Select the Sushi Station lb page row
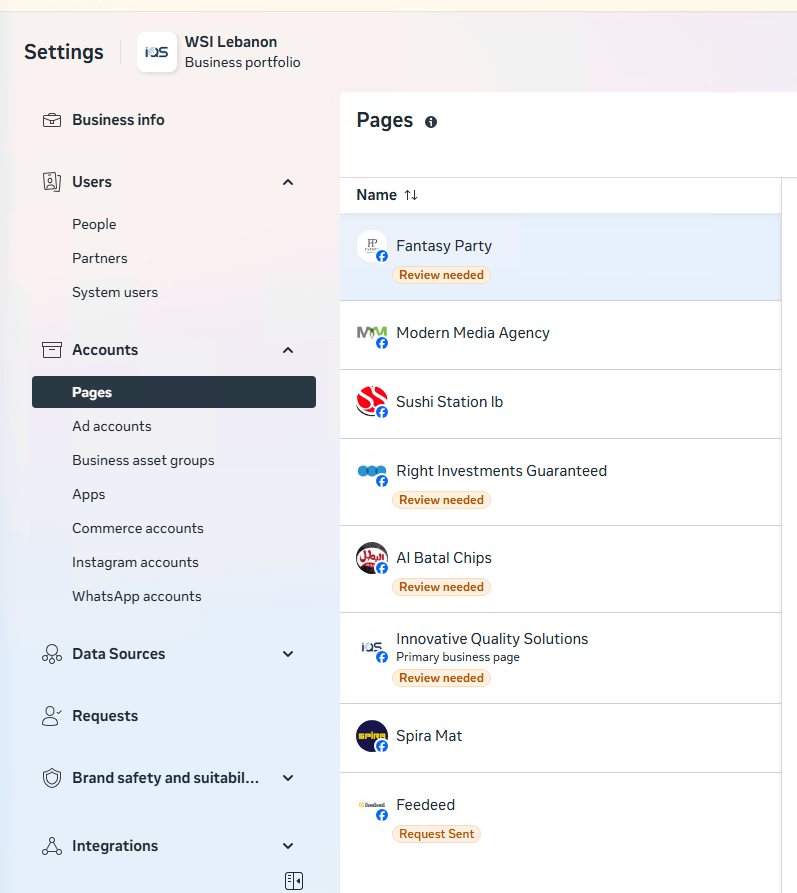 pyautogui.click(x=560, y=403)
